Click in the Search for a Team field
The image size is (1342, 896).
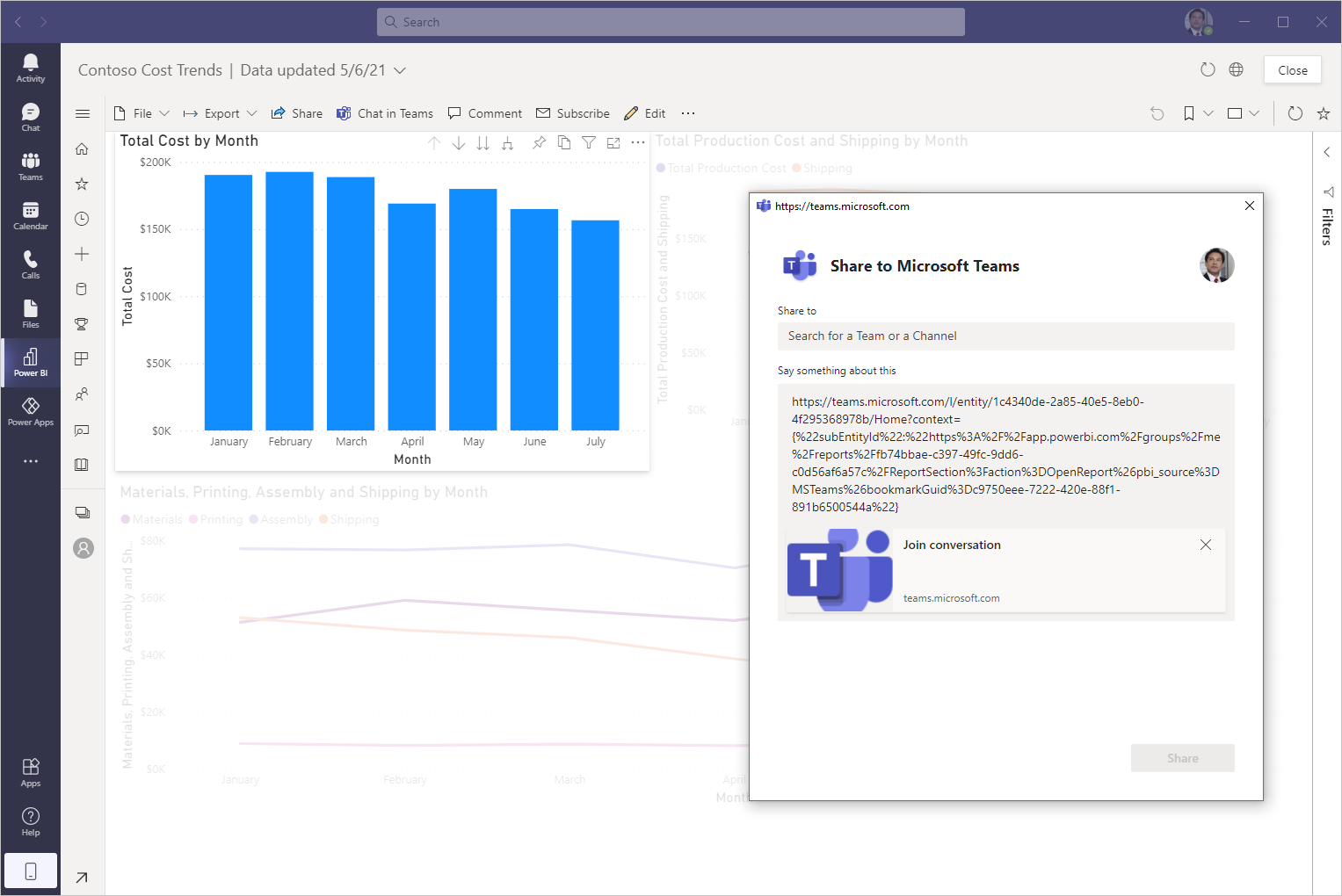[x=1005, y=336]
